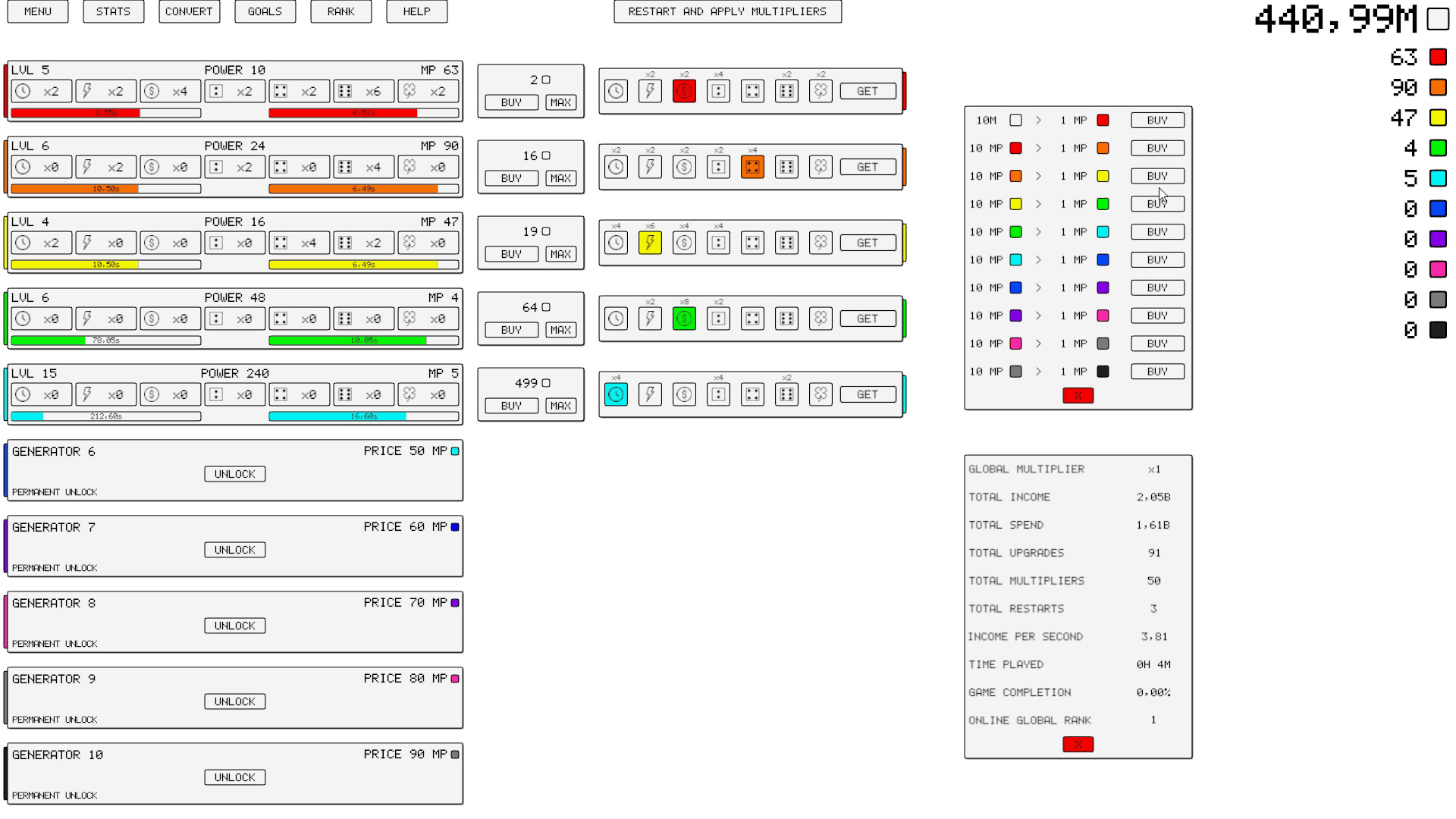The image size is (1456, 819).
Task: Click the single-dot dice icon in red multiplier row
Action: click(x=718, y=91)
